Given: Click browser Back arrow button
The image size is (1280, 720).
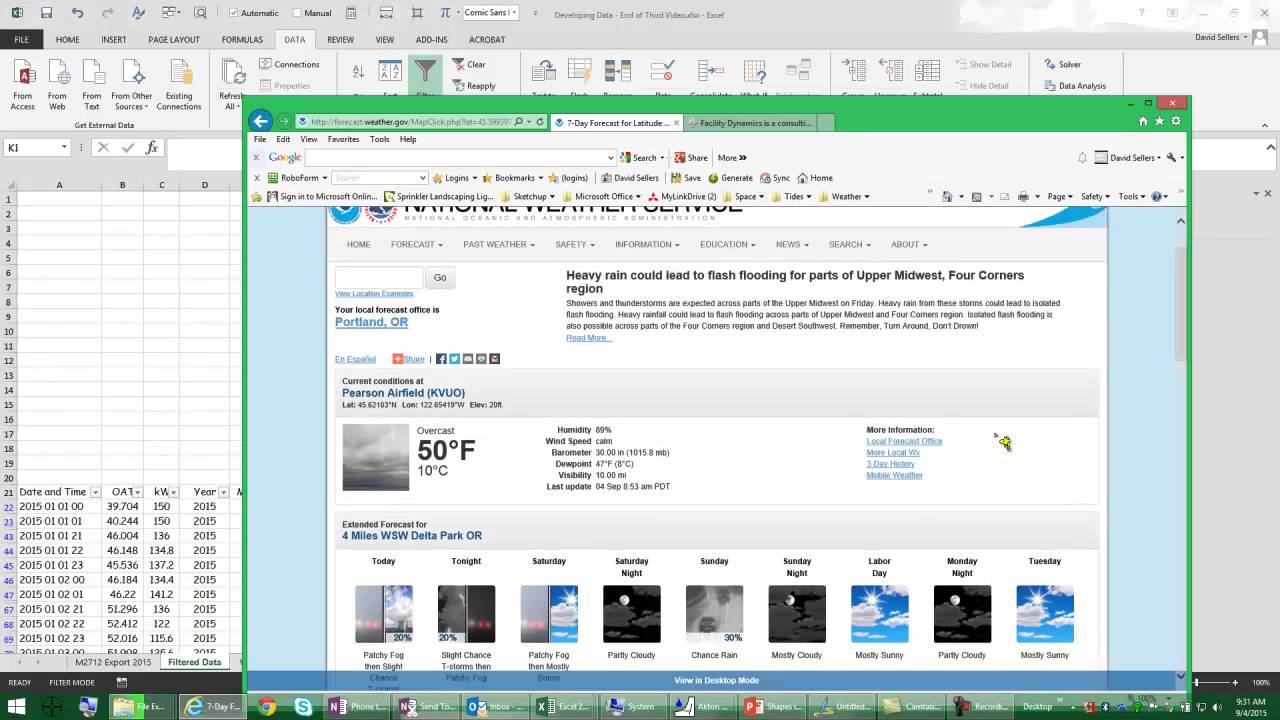Looking at the screenshot, I should coord(261,121).
